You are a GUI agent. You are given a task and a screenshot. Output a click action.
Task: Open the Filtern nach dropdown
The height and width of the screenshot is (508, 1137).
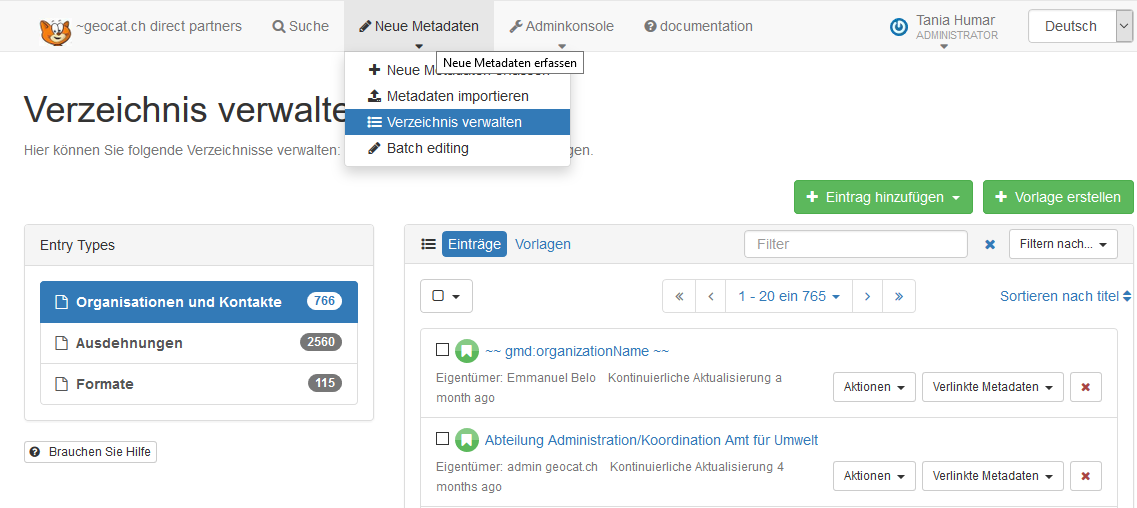1063,244
